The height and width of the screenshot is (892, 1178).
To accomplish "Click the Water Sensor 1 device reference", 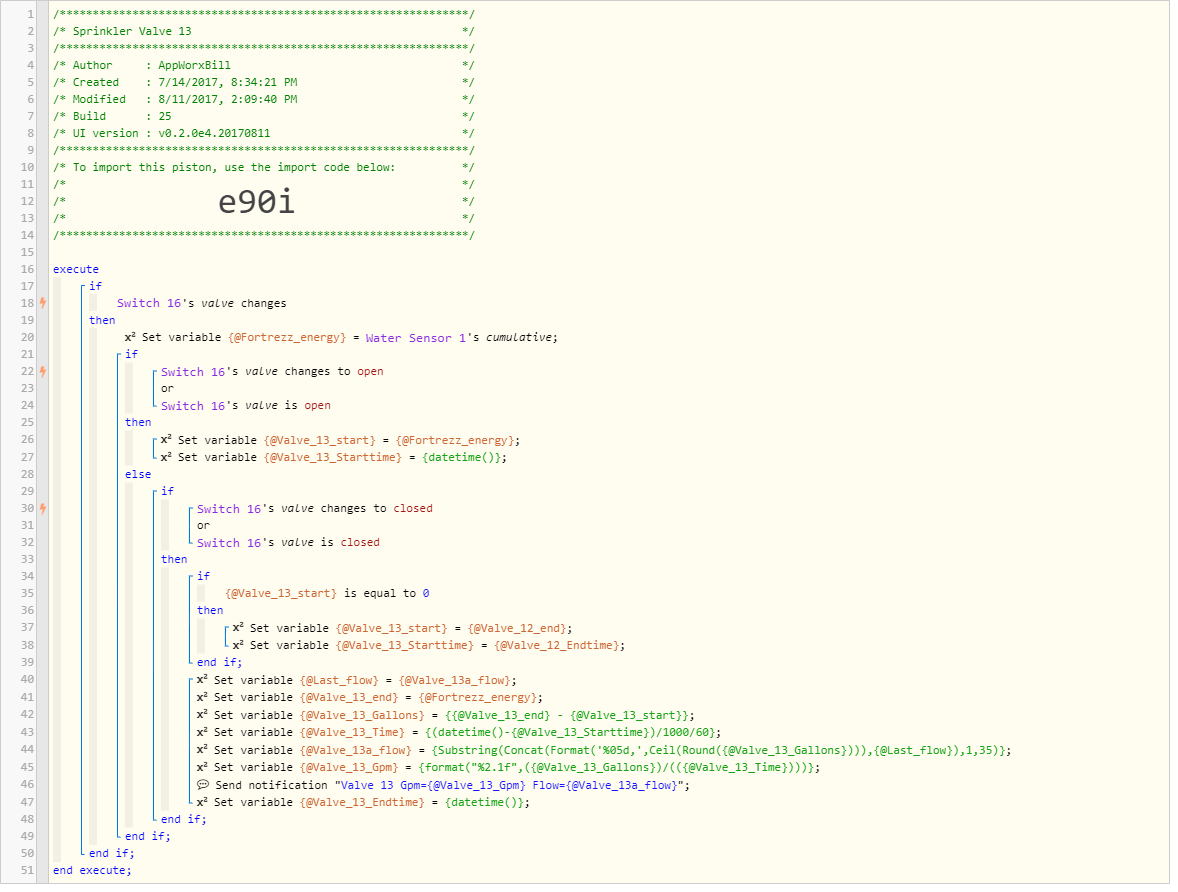I will point(415,337).
